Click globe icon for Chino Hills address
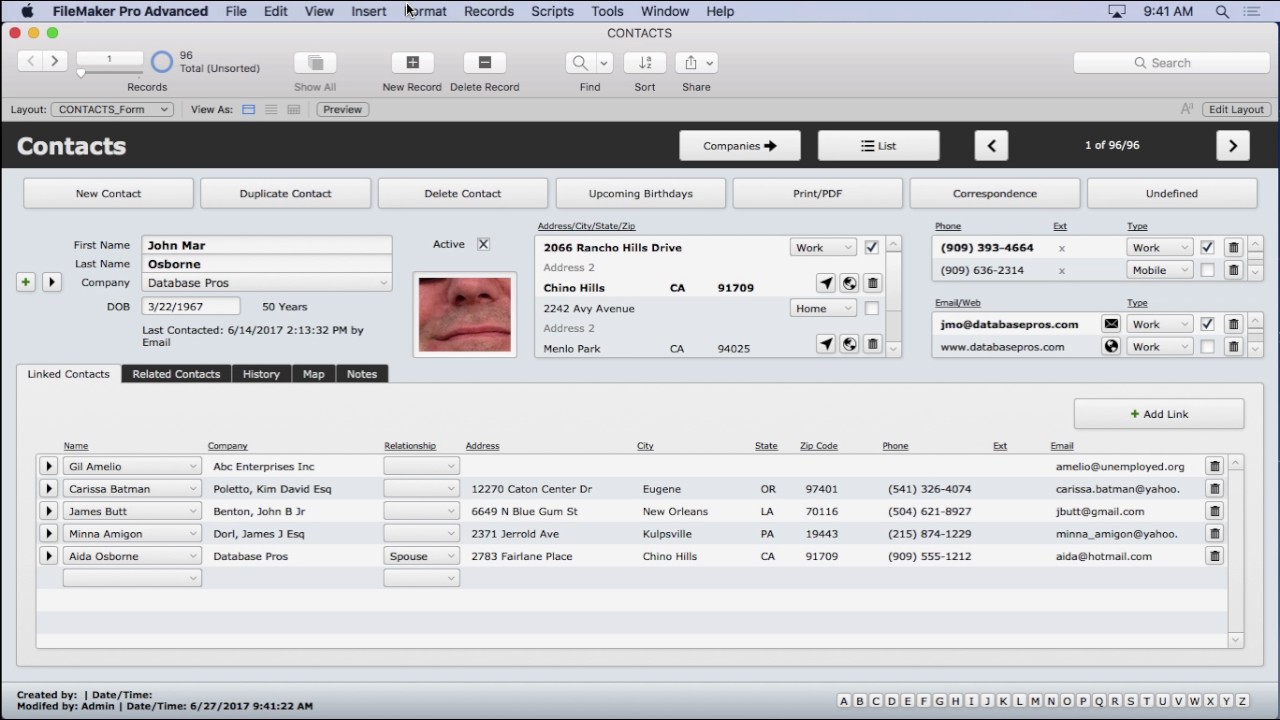Image resolution: width=1280 pixels, height=720 pixels. pos(849,284)
